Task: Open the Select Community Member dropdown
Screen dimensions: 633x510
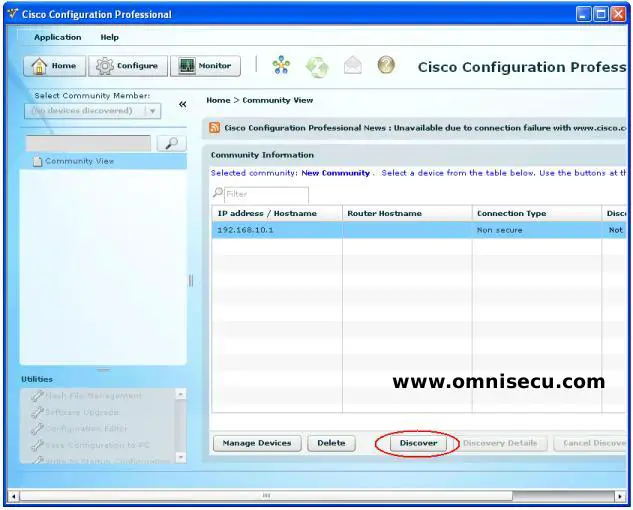Action: click(92, 111)
